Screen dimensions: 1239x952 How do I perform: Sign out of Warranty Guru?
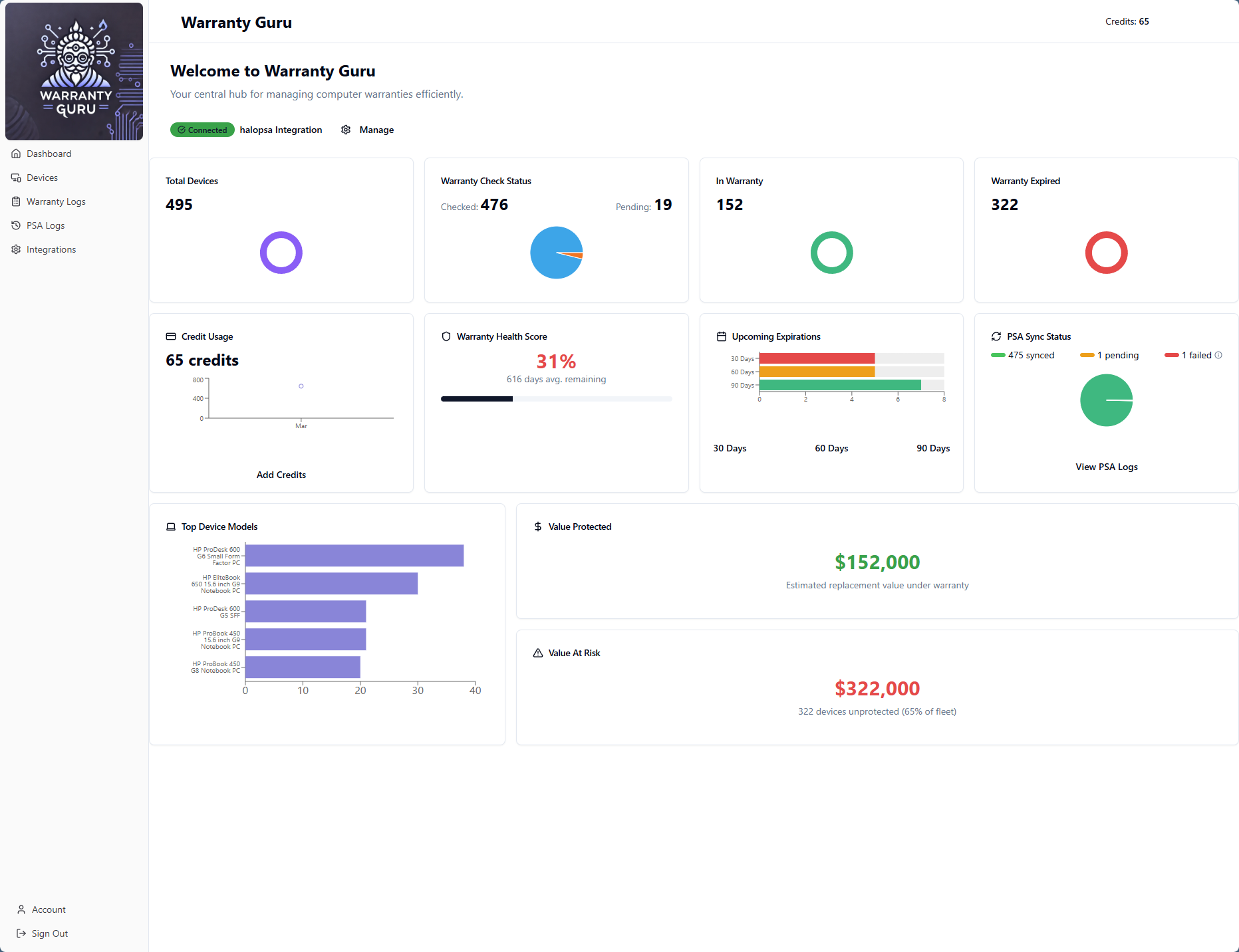(x=49, y=933)
